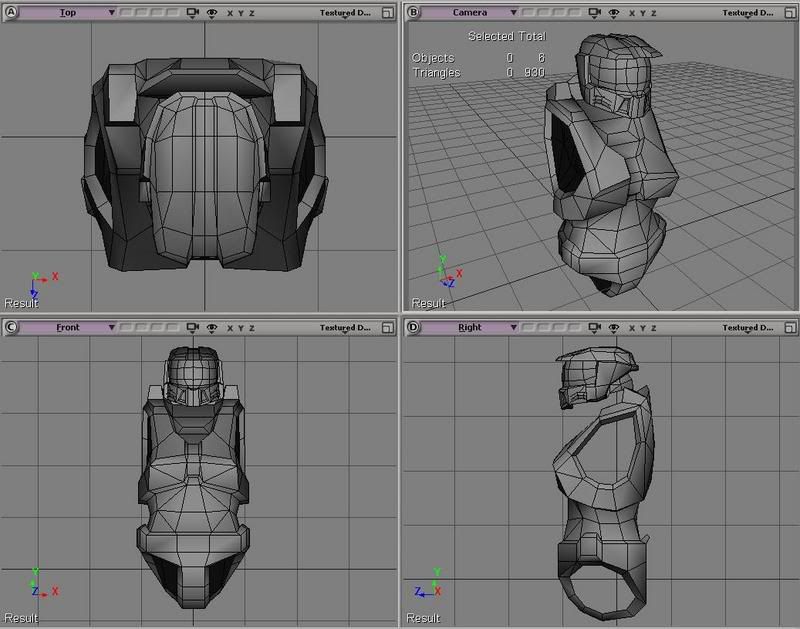Toggle the eye visibility icon in Top viewport
800x629 pixels.
tap(212, 13)
